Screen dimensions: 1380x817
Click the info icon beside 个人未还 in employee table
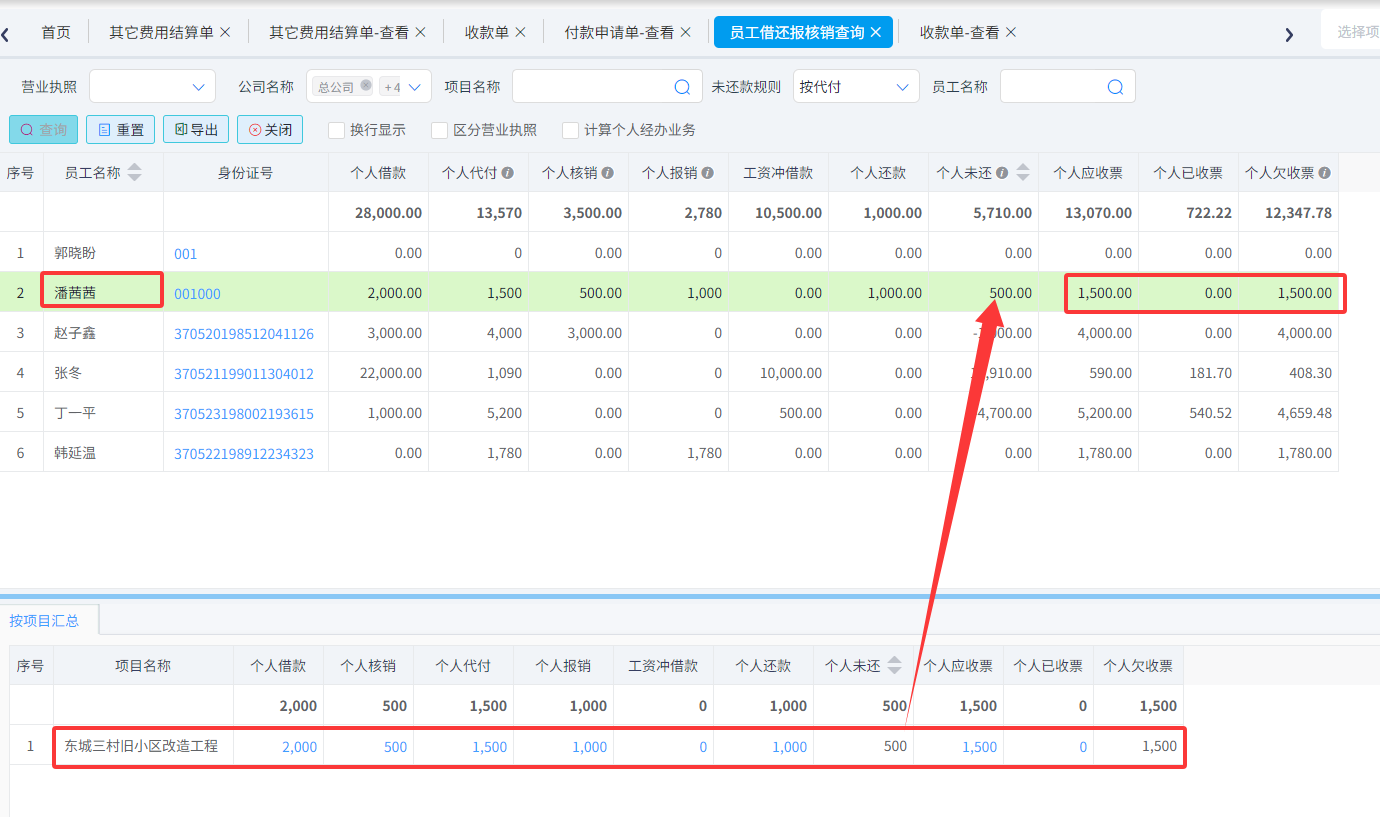tap(1002, 173)
